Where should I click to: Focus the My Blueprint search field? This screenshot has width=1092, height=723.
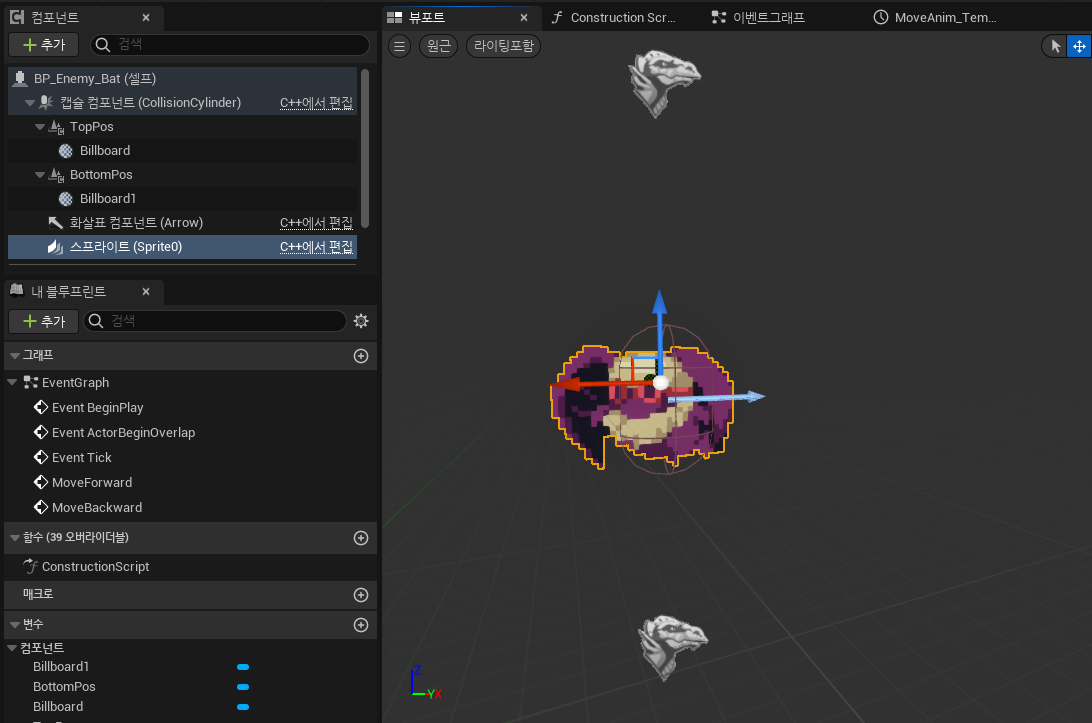pos(214,321)
